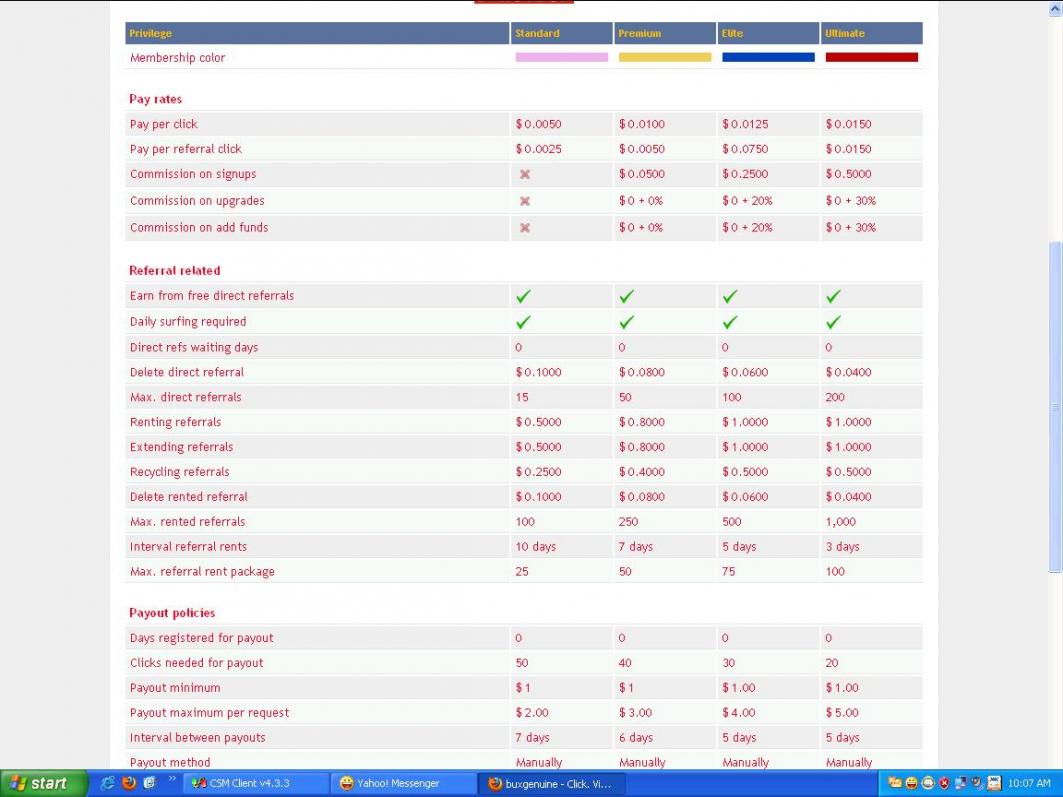The height and width of the screenshot is (797, 1063).
Task: Click the round clock-like tray icon
Action: pyautogui.click(x=928, y=783)
